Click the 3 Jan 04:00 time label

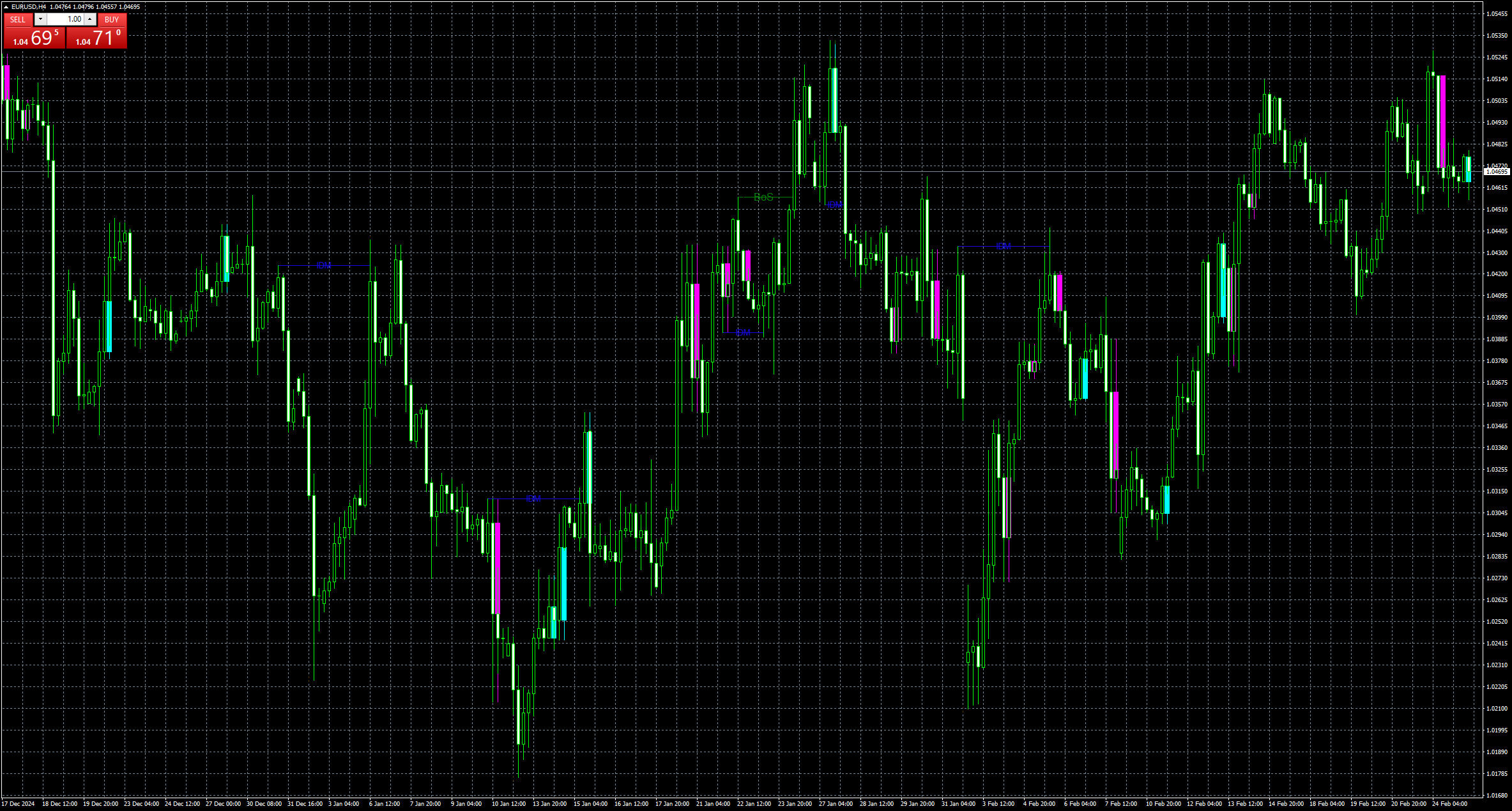[344, 804]
